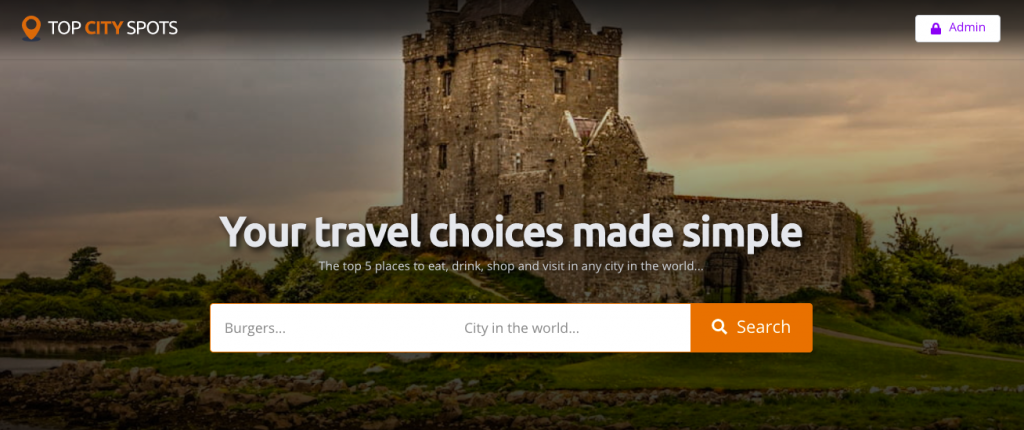The image size is (1024, 430).
Task: Hit the orange Search button
Action: [751, 327]
